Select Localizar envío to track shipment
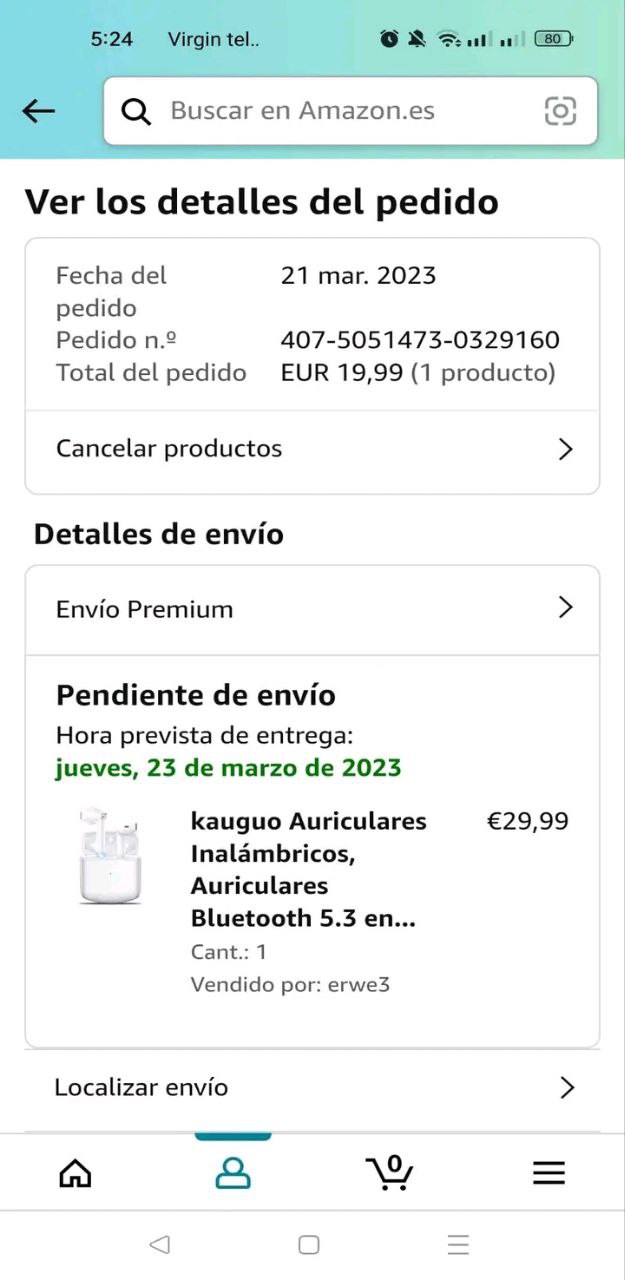Viewport: 625px width, 1280px height. tap(312, 1087)
